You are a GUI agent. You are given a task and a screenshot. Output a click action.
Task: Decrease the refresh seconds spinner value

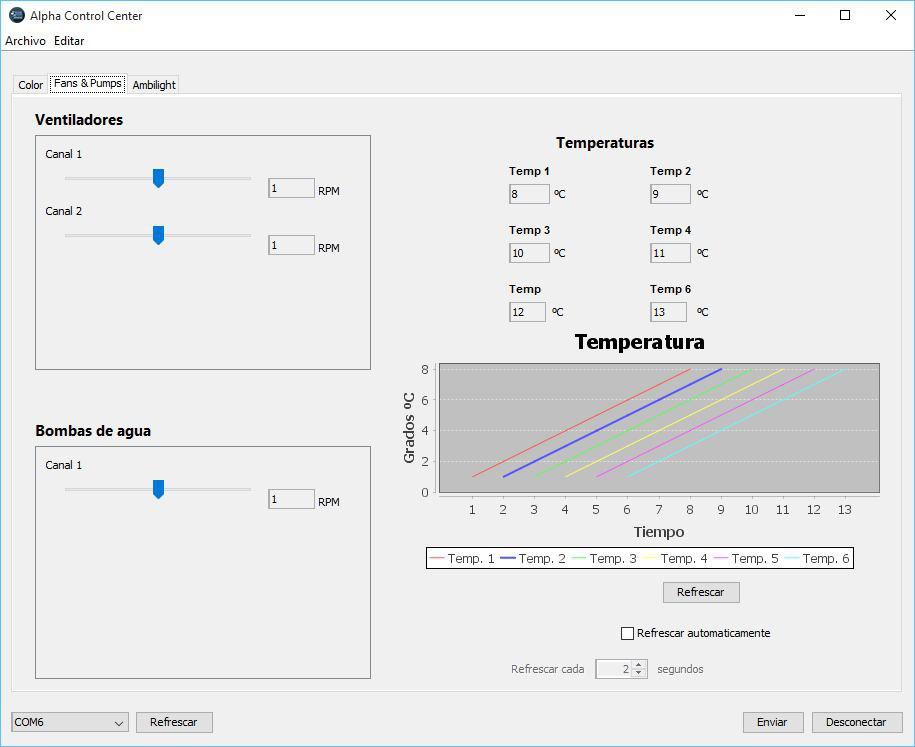click(x=640, y=674)
